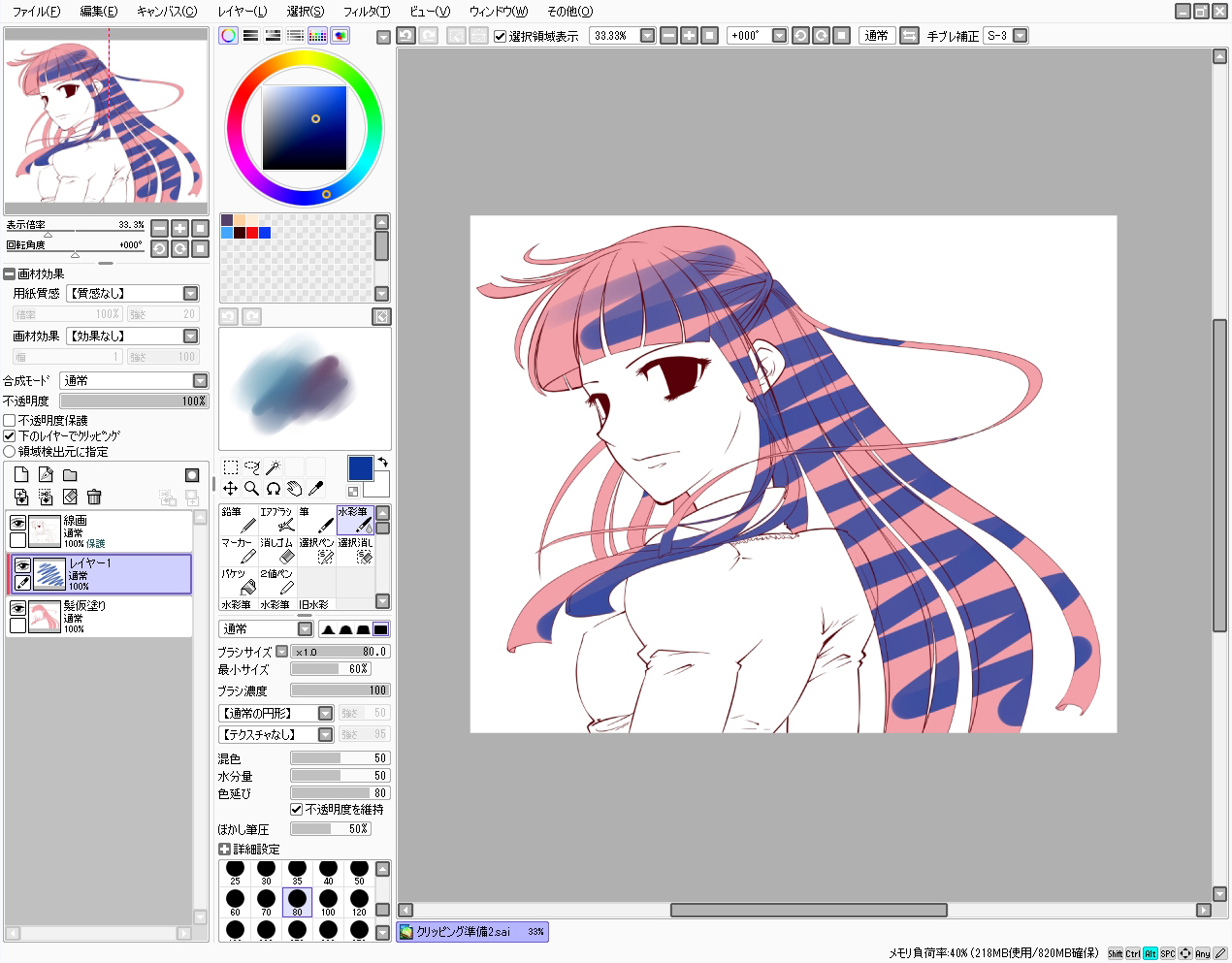This screenshot has width=1232, height=963.
Task: Open the フィルタ(T) menu
Action: tap(367, 11)
